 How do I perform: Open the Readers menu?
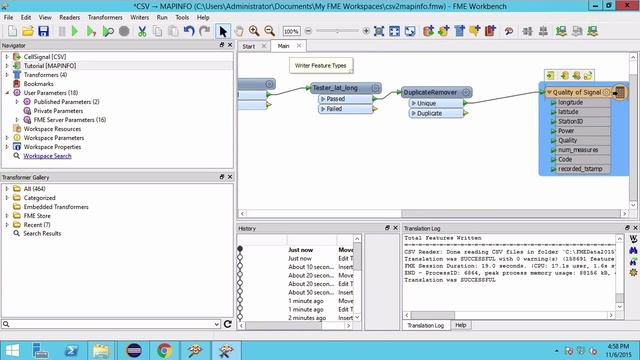click(69, 17)
